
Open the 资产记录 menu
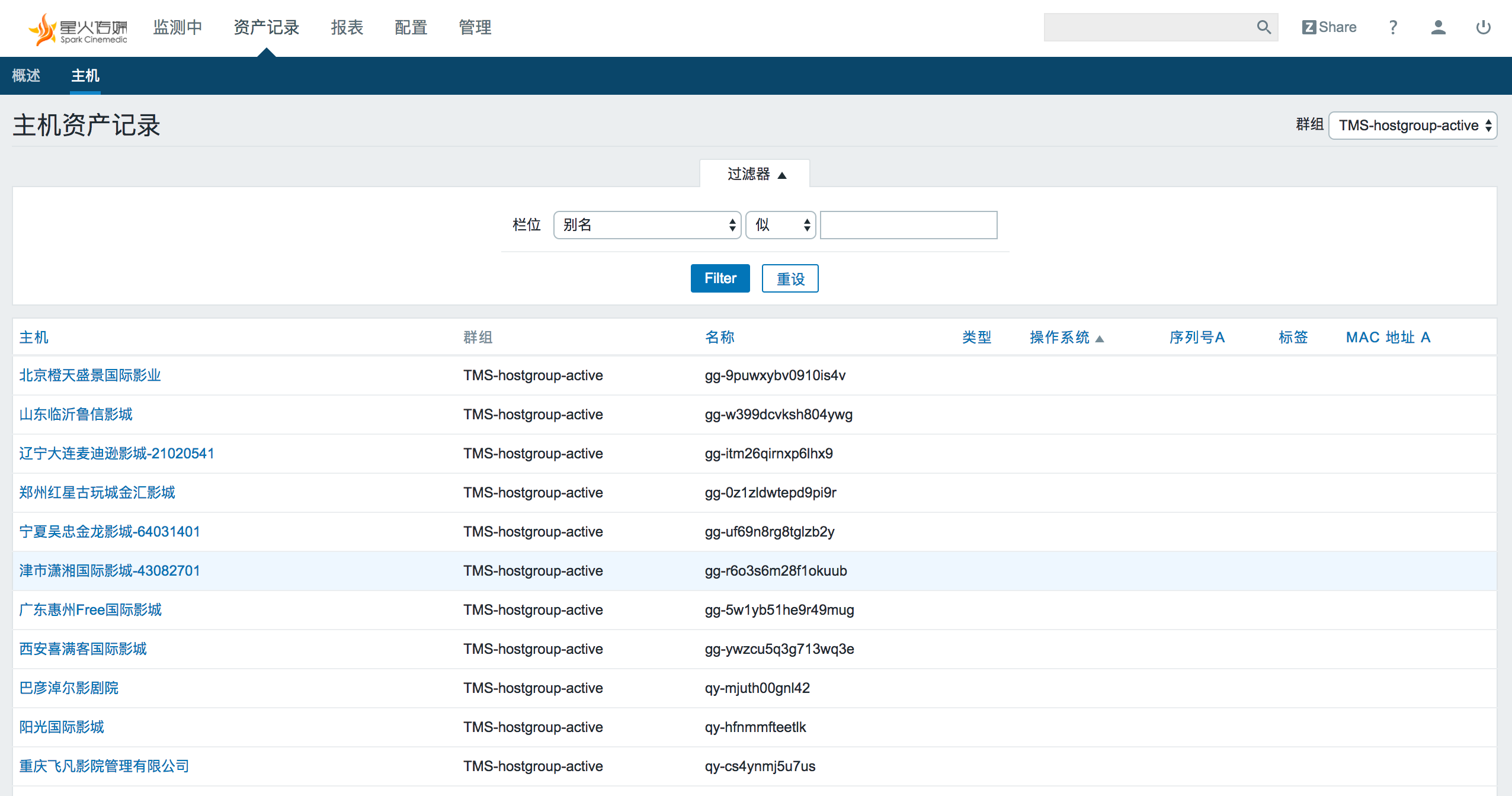(267, 27)
